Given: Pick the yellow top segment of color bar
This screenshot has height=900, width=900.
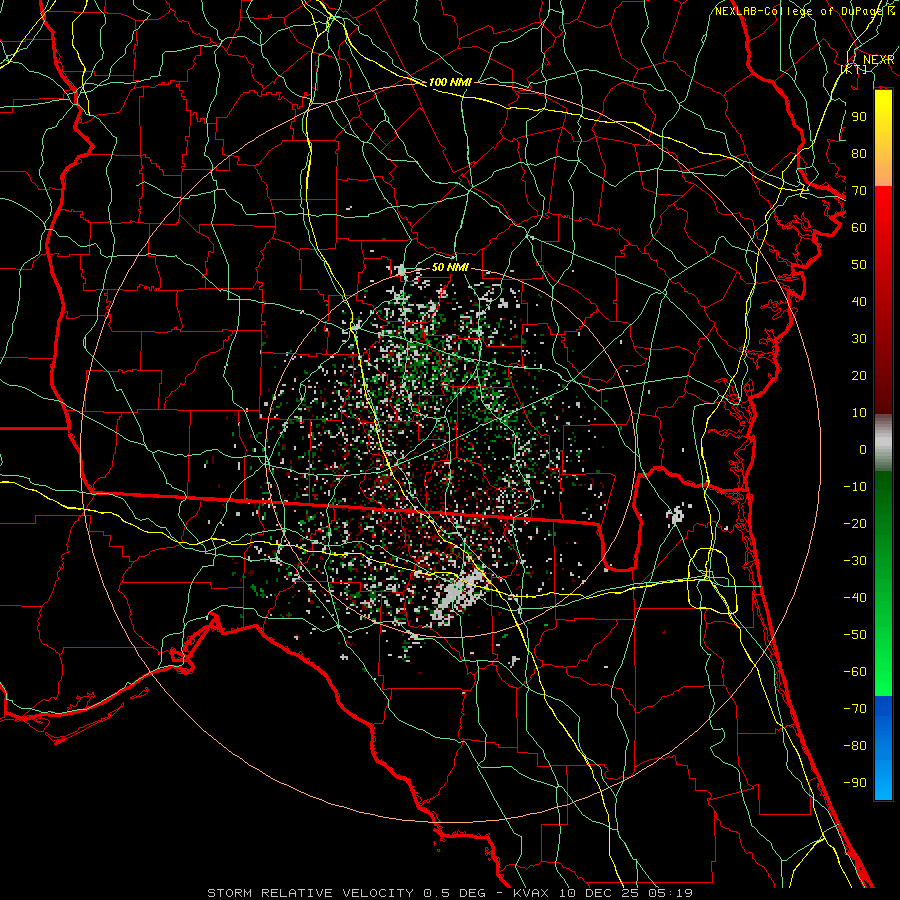Looking at the screenshot, I should click(883, 138).
